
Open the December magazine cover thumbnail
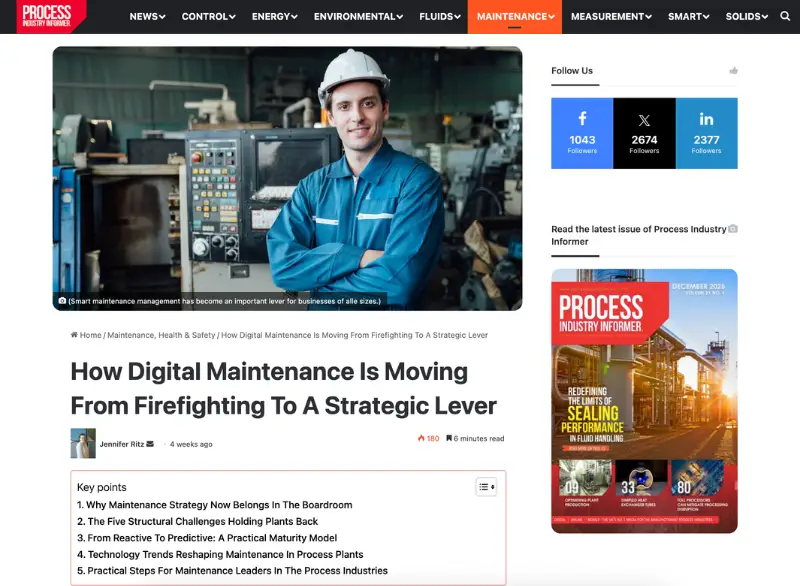pyautogui.click(x=644, y=400)
